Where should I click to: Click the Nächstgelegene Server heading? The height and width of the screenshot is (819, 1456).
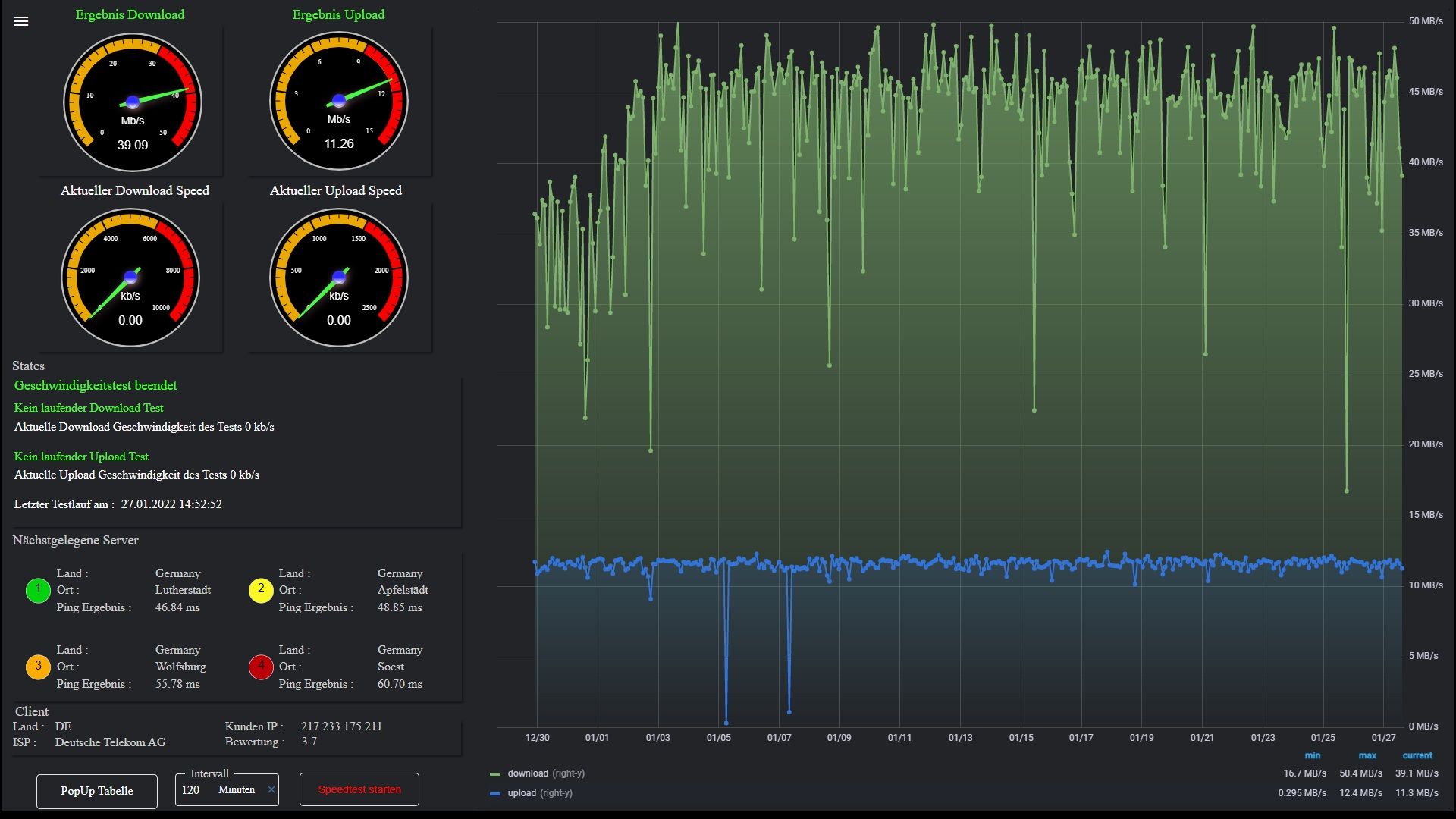(75, 541)
